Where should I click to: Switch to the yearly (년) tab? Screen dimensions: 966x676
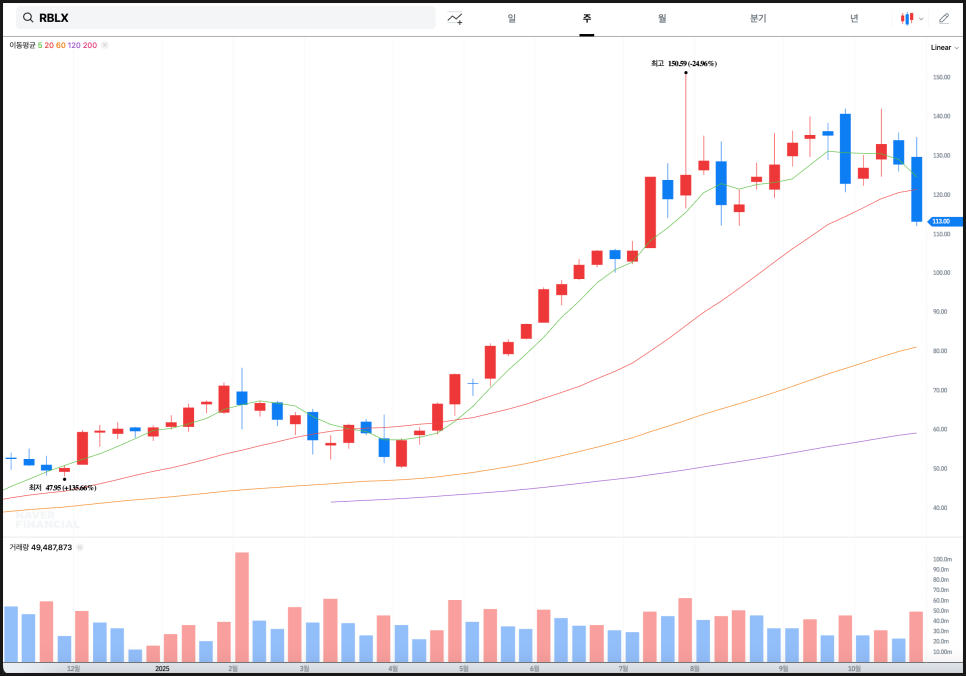point(853,18)
